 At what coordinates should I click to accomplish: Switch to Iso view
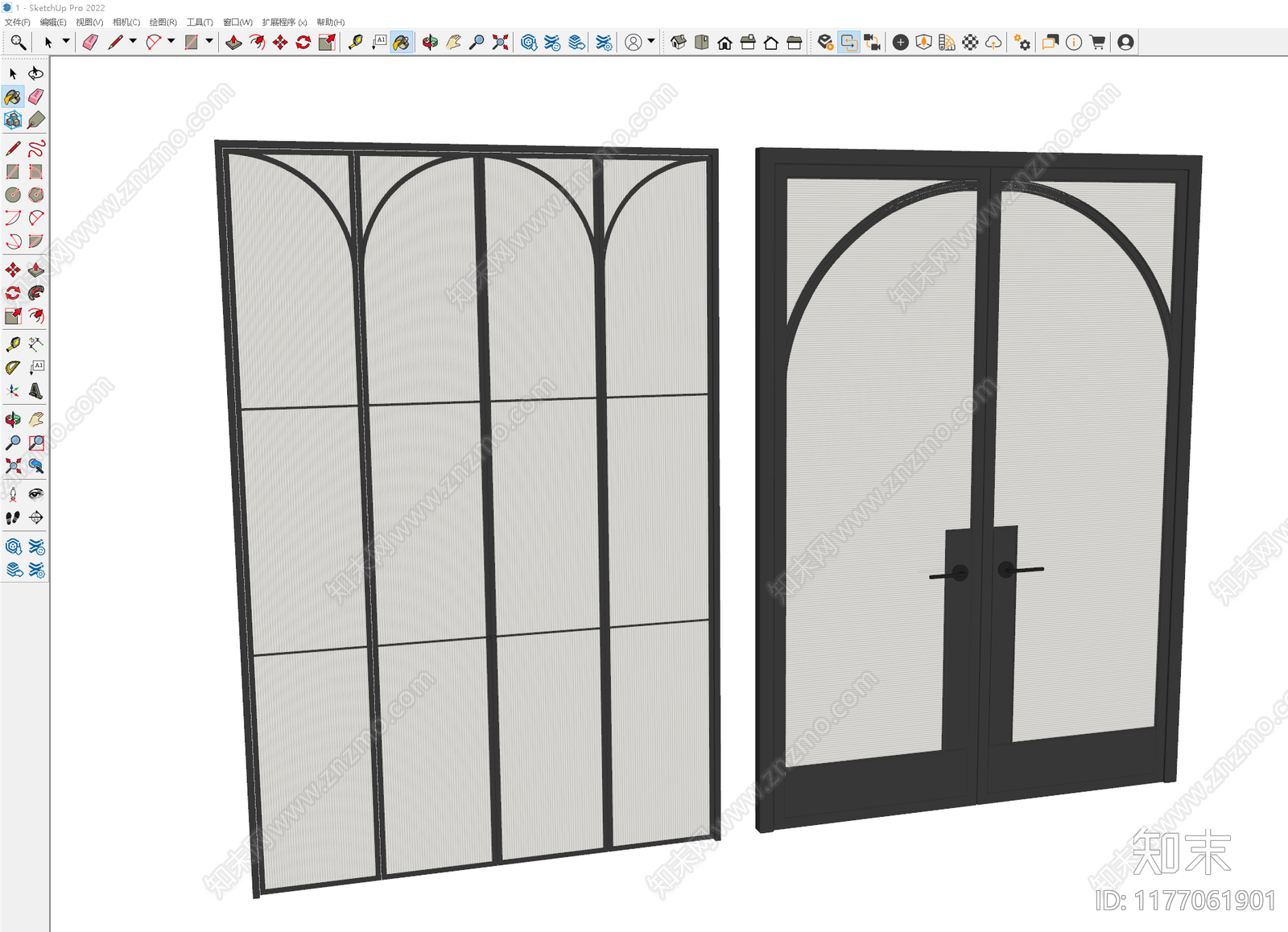coord(678,42)
